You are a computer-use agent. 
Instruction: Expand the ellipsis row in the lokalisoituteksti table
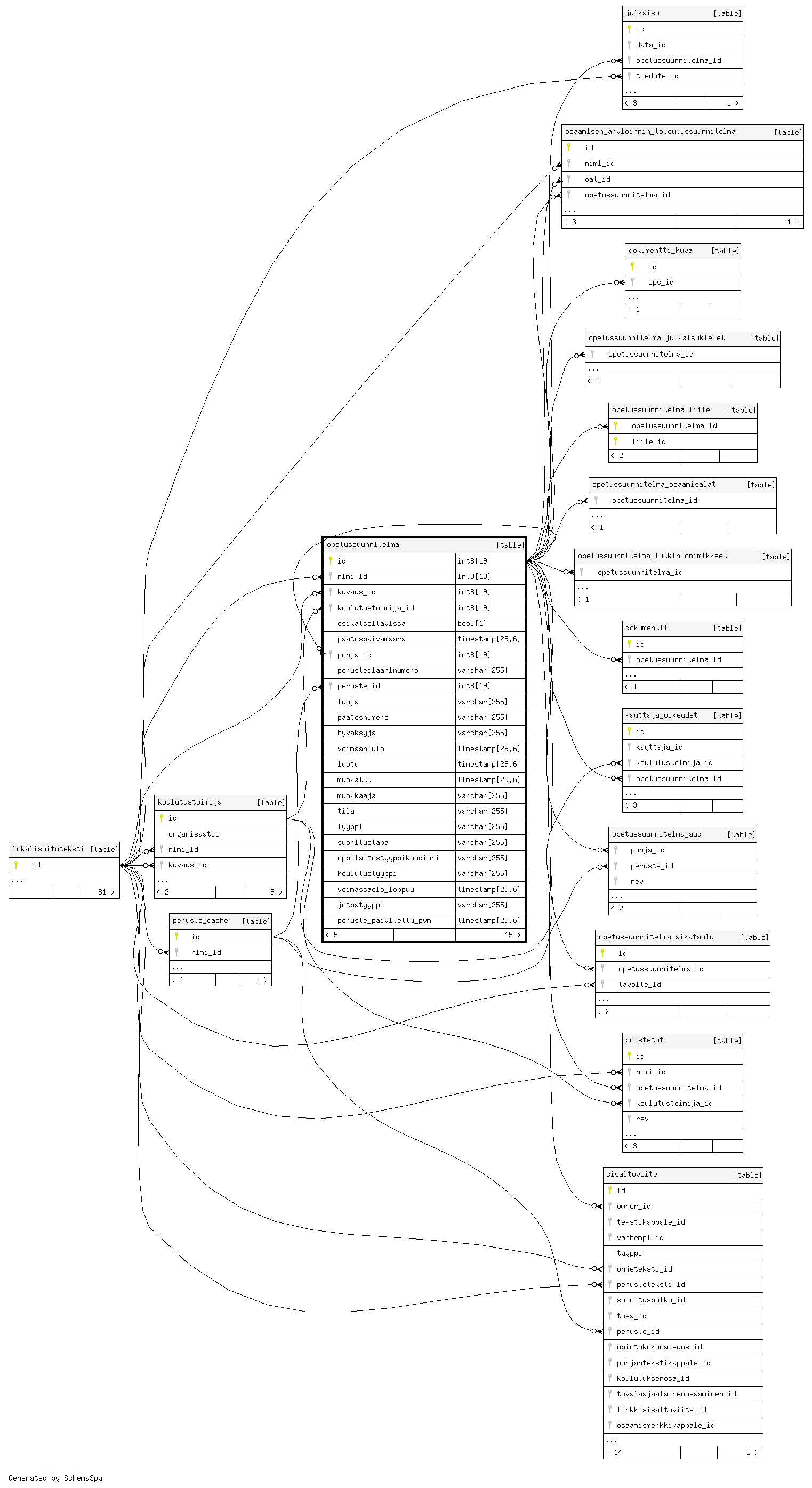tap(17, 880)
